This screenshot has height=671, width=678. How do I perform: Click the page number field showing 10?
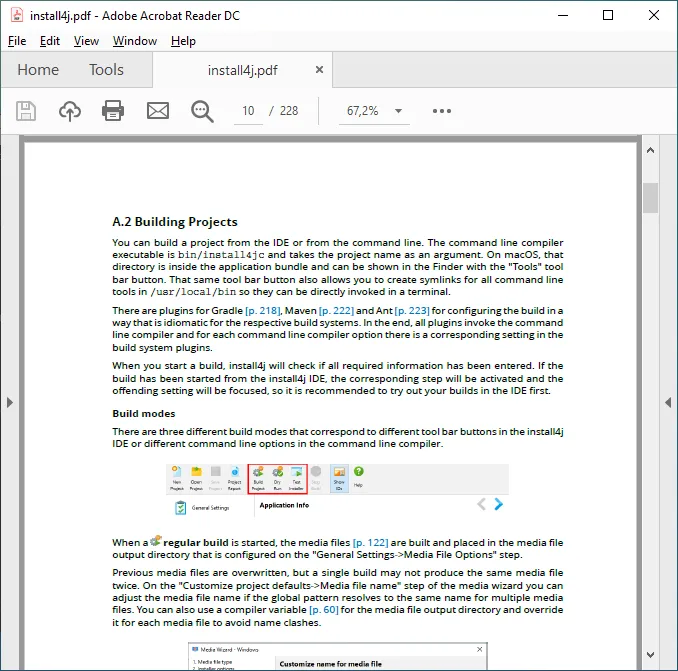[248, 111]
